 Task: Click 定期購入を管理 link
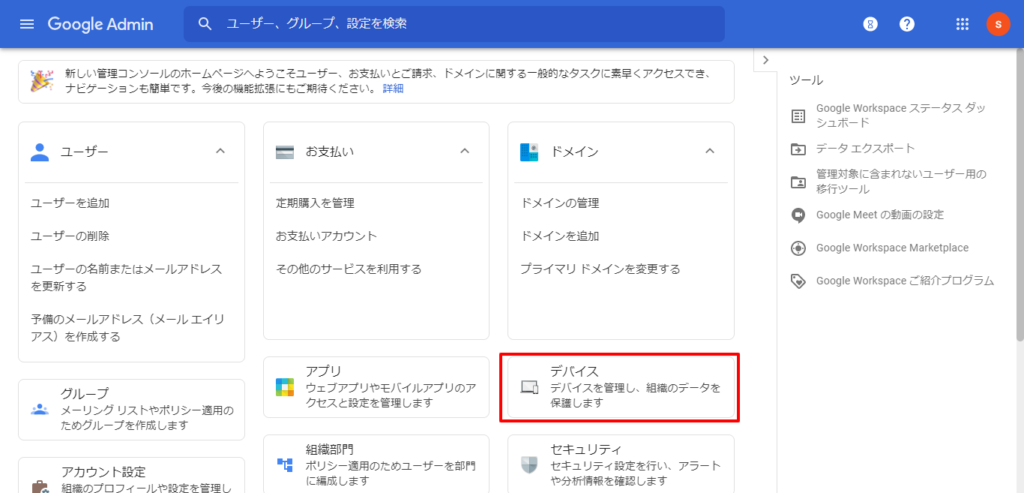tap(315, 203)
